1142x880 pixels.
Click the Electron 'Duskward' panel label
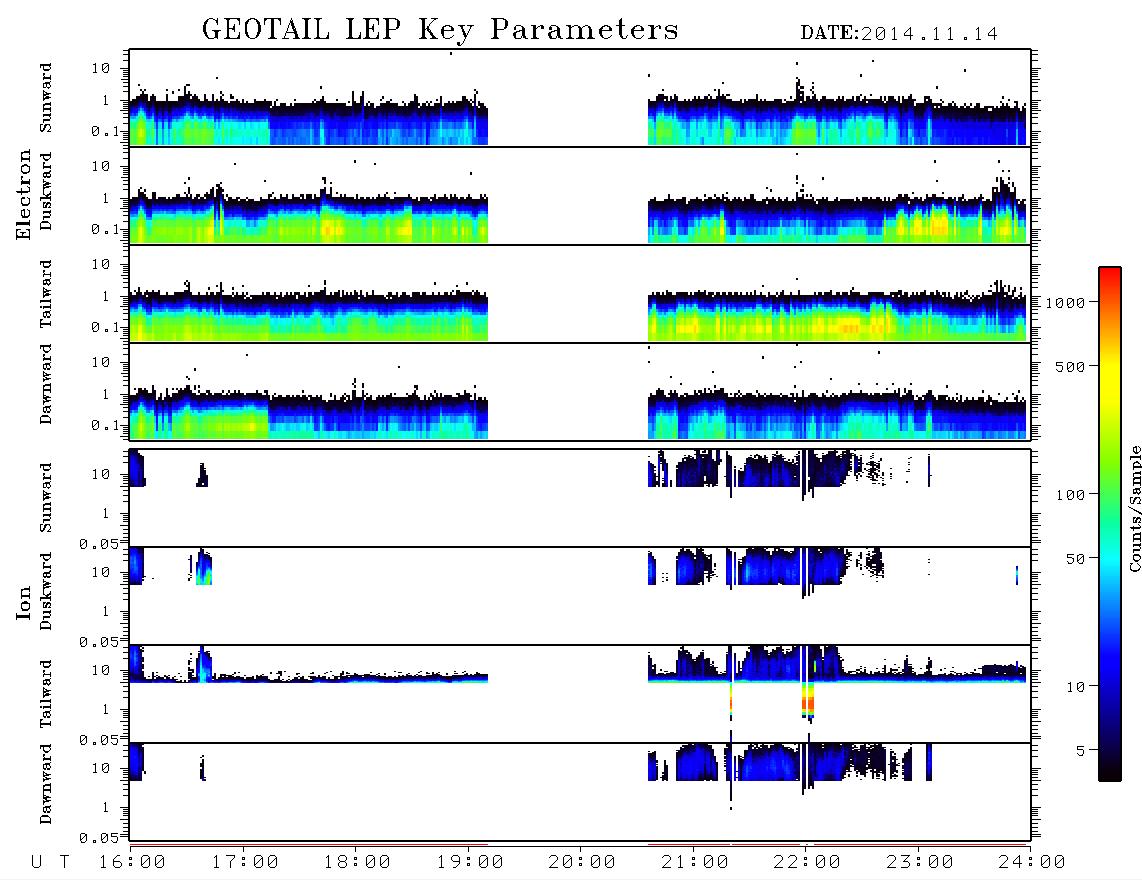point(46,191)
